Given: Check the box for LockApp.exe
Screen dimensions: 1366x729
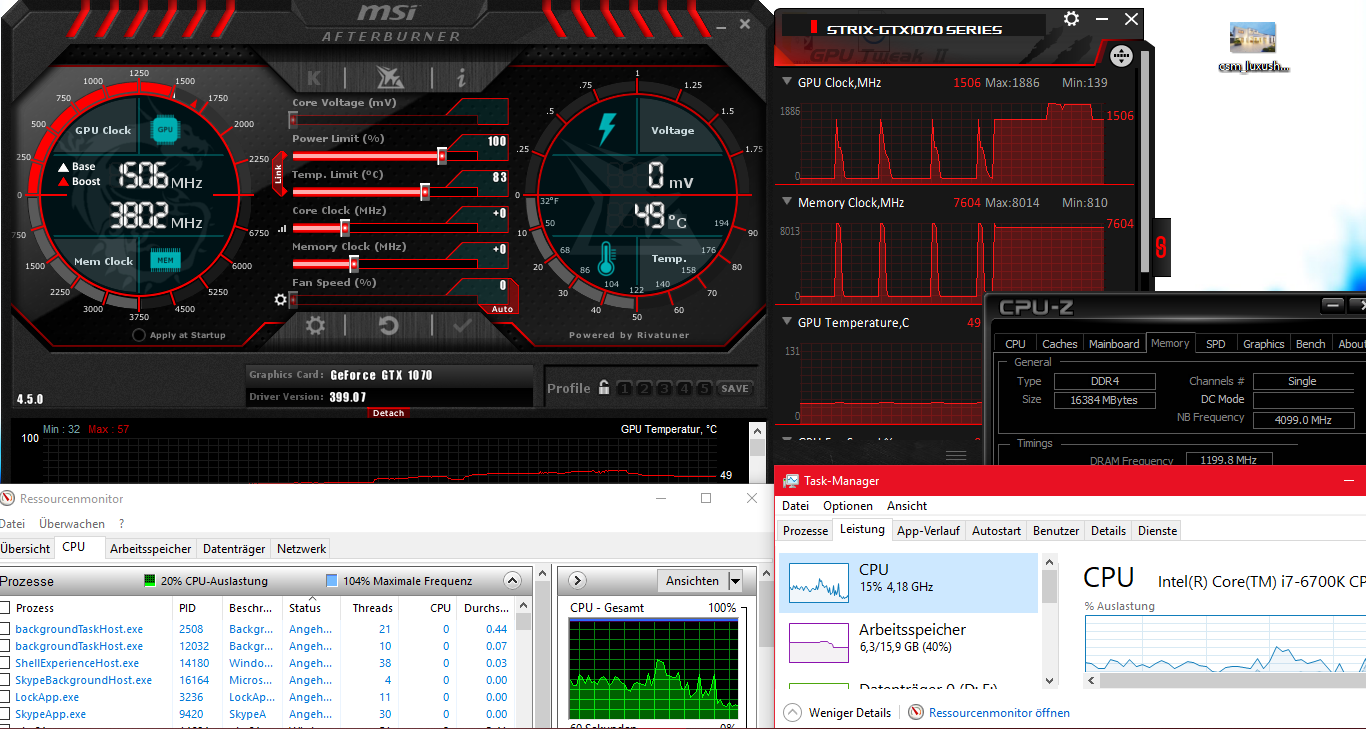Looking at the screenshot, I should click(x=5, y=697).
